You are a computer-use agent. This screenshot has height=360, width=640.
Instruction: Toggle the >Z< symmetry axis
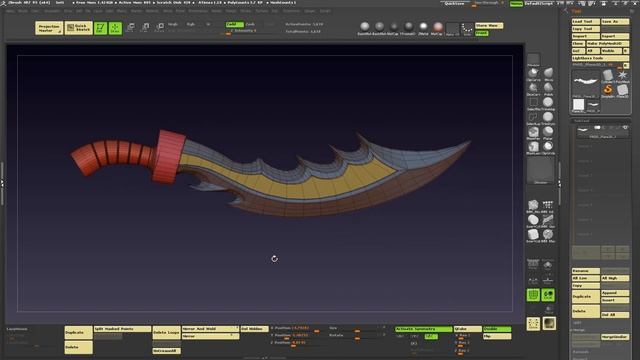point(431,336)
